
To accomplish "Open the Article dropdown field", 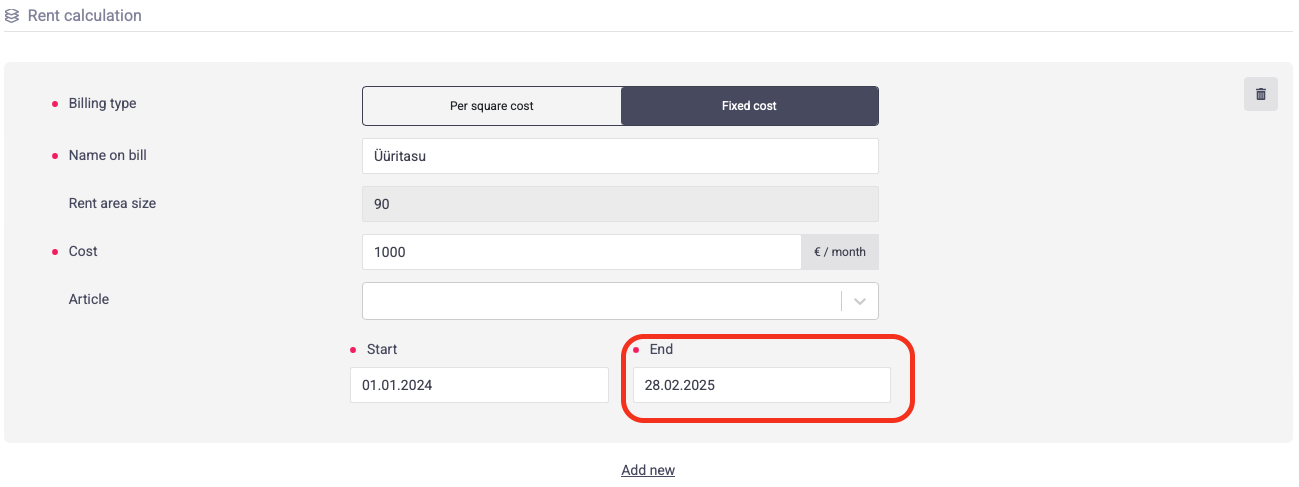I will [x=600, y=300].
